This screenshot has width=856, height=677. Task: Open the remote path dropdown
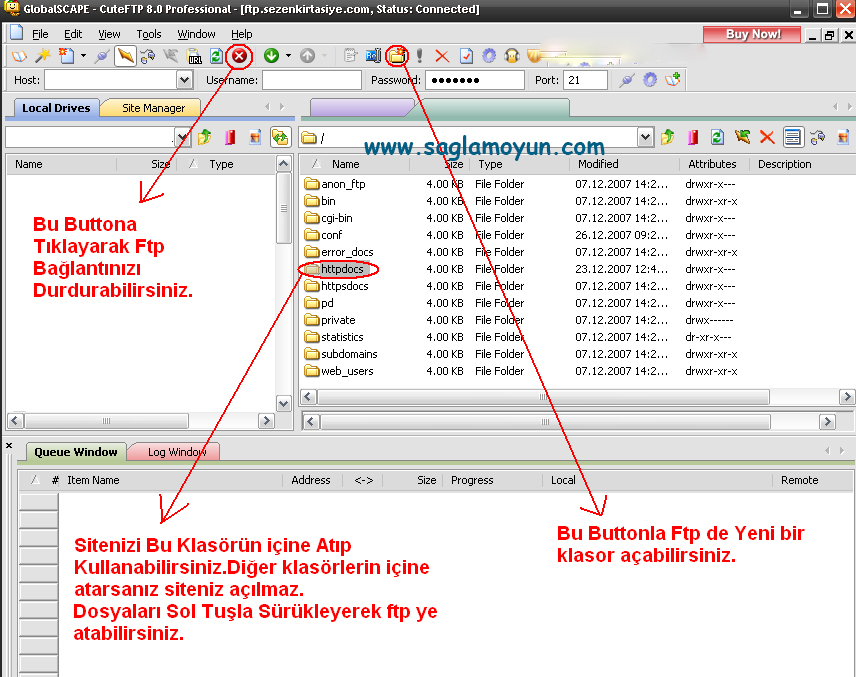click(x=645, y=138)
